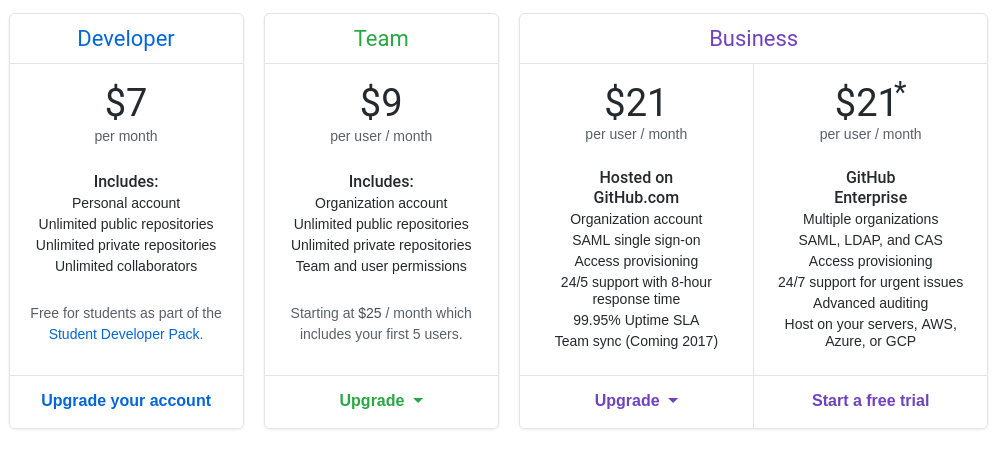This screenshot has height=450, width=999.
Task: Click the Team sync (Coming 2017) text
Action: click(636, 341)
